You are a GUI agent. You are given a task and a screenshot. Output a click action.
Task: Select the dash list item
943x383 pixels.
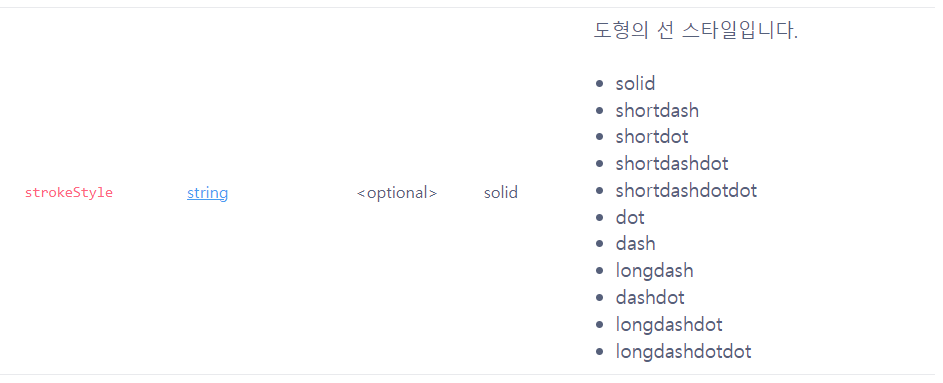(x=636, y=244)
